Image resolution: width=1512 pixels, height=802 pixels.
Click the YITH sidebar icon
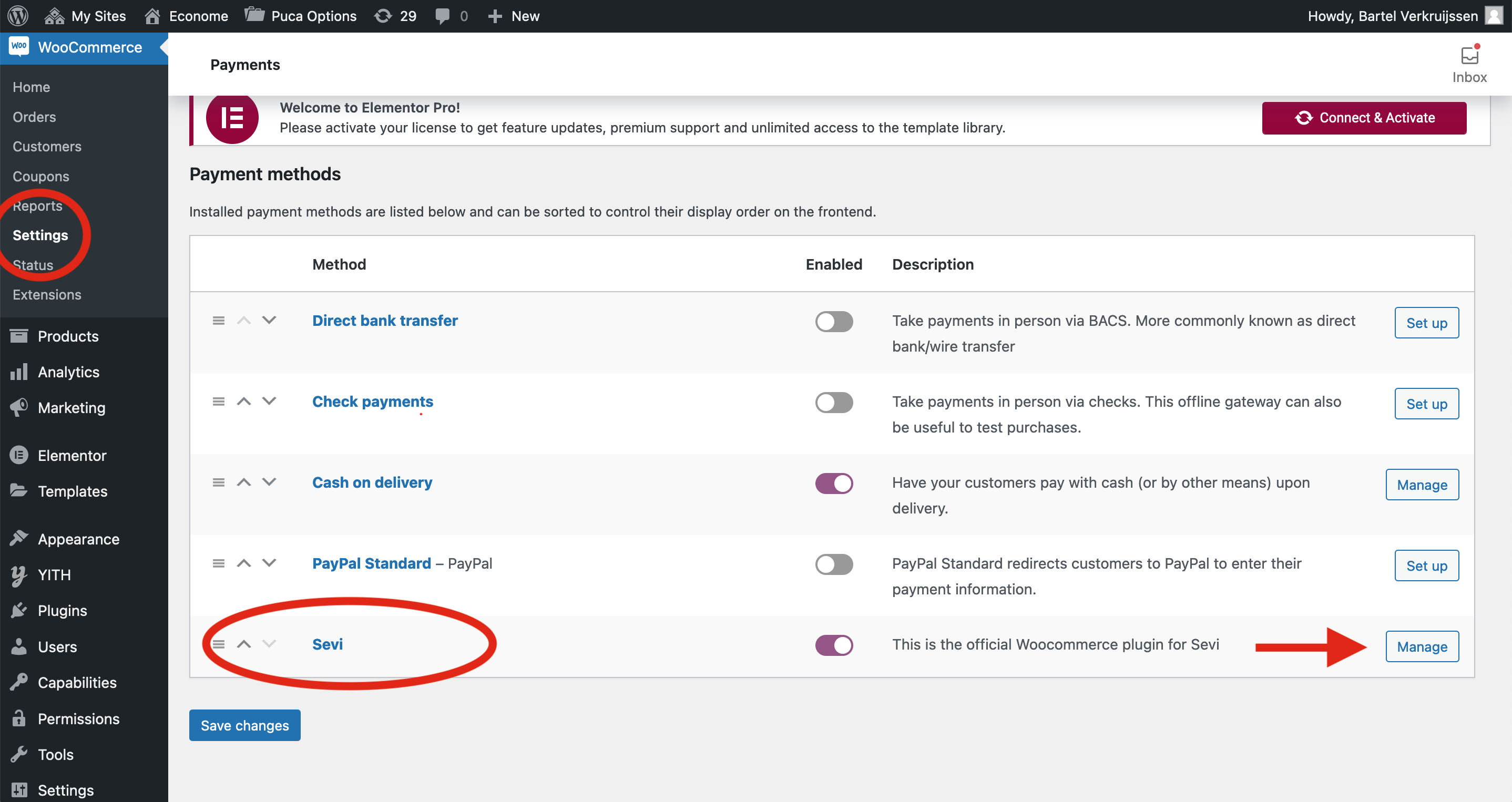tap(19, 575)
